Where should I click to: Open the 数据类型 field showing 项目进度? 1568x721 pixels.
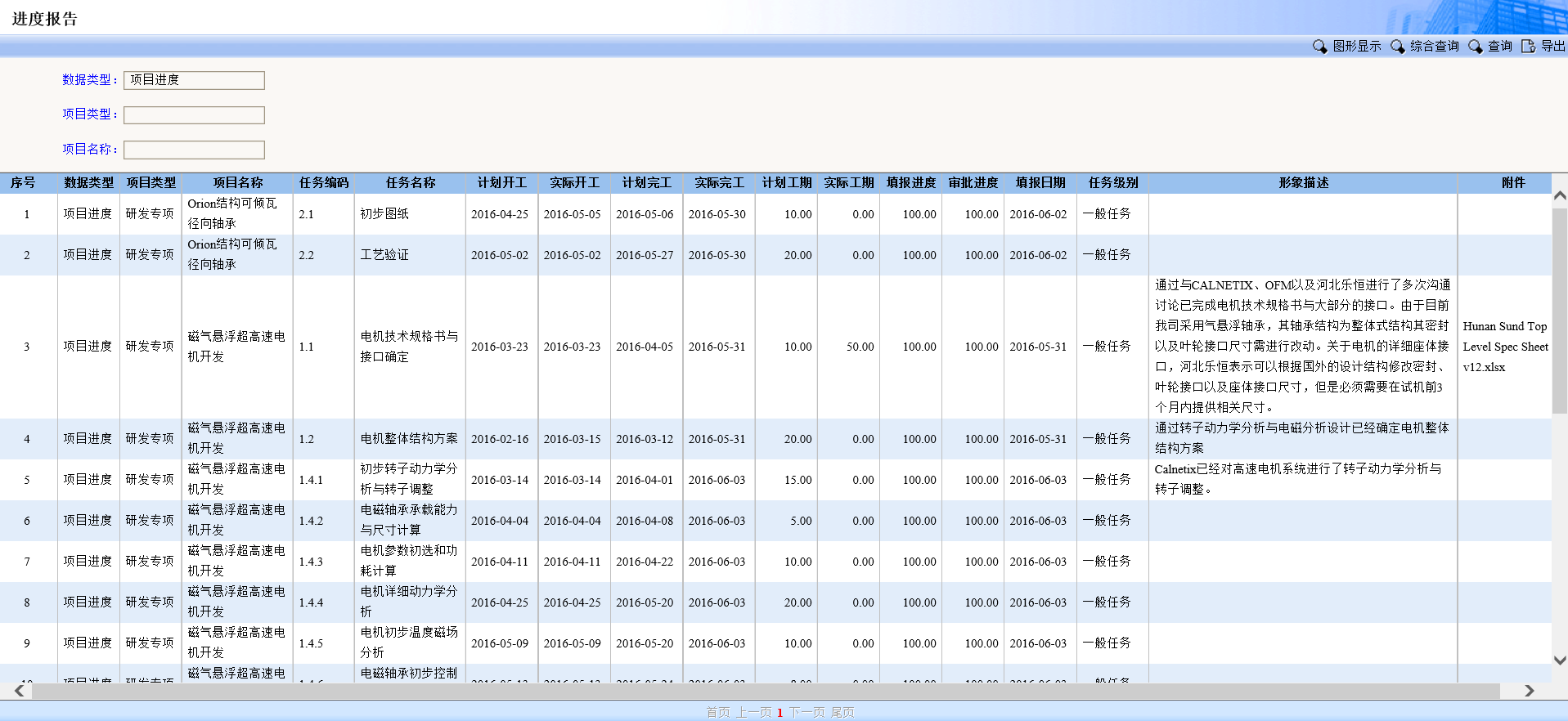coord(194,80)
